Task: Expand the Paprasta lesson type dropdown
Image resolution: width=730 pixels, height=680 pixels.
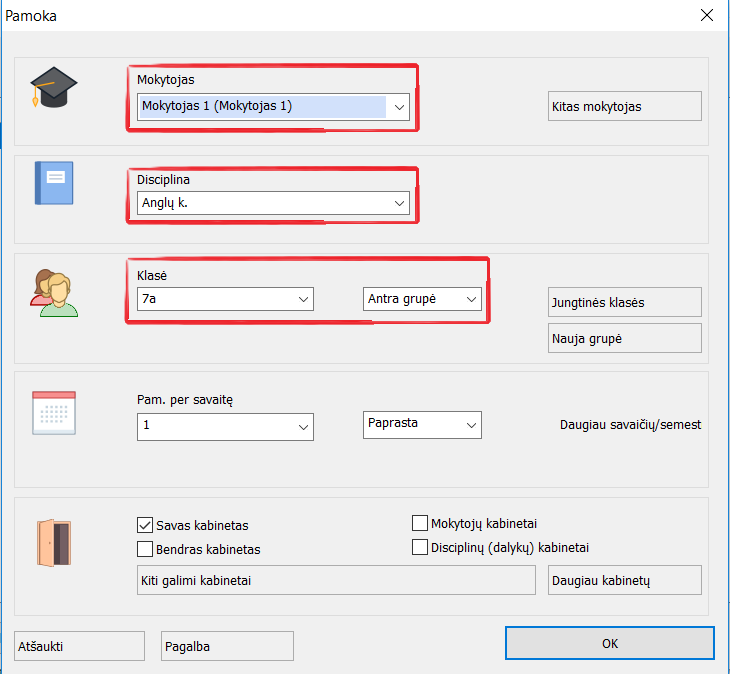Action: click(470, 425)
